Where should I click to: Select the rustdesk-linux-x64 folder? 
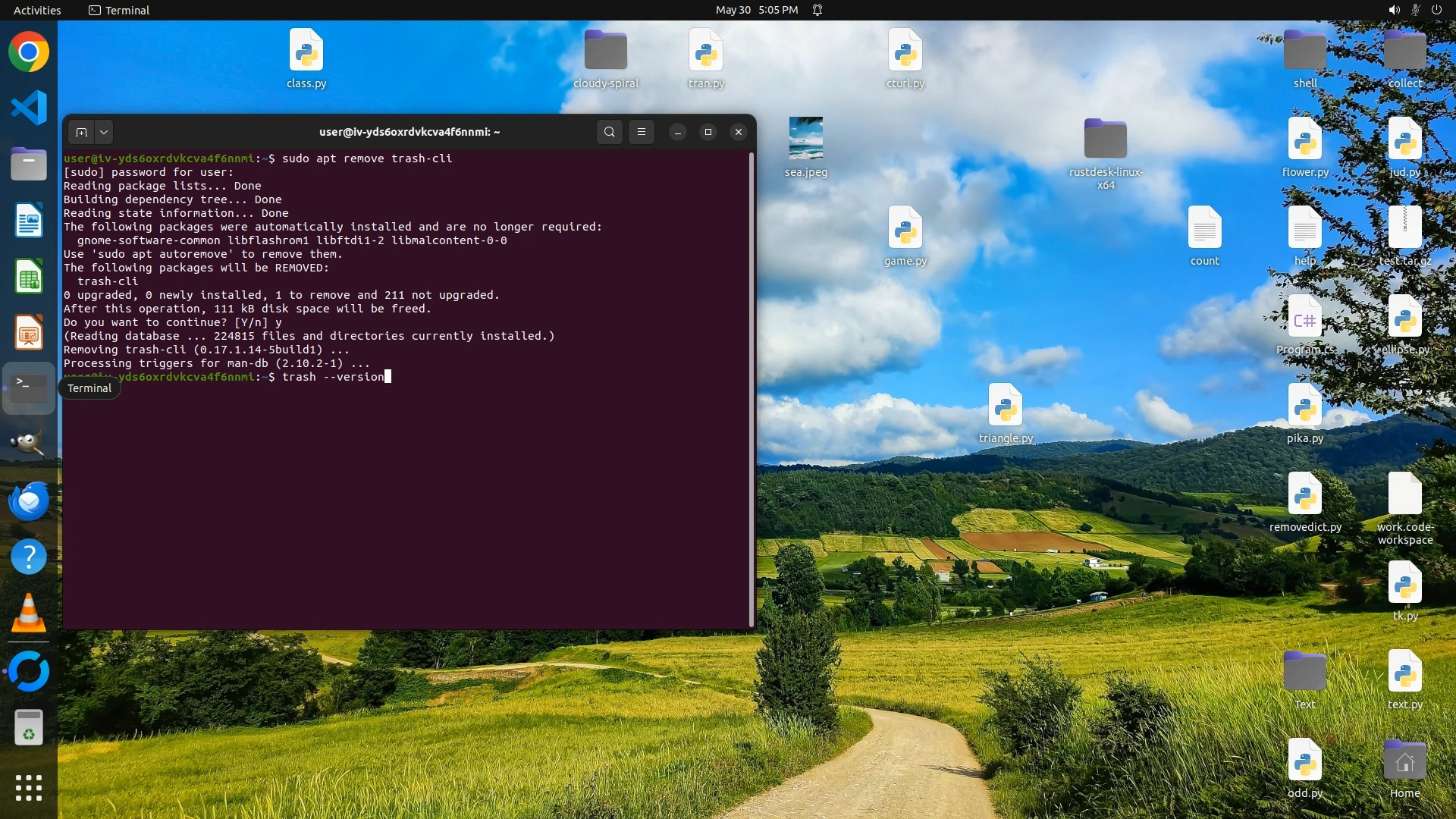click(1105, 140)
